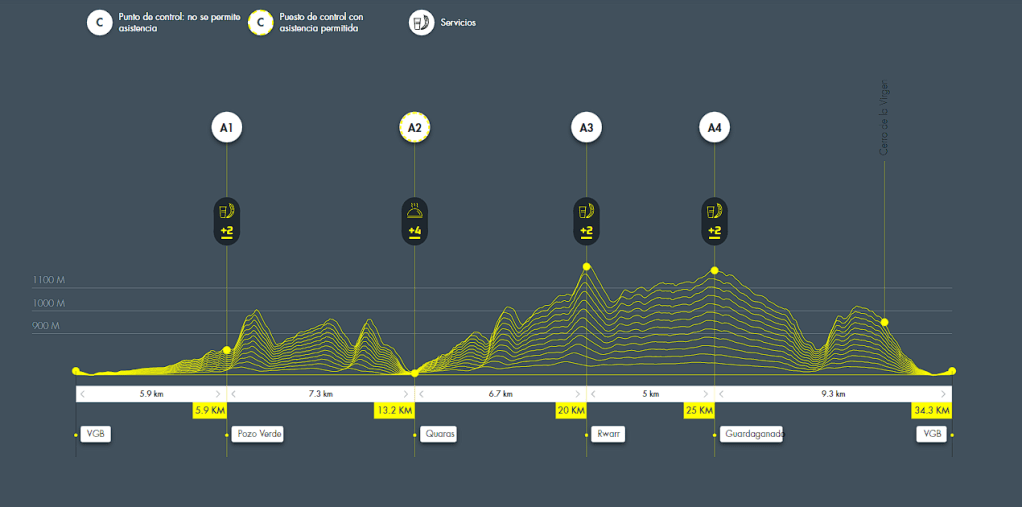Open the A4 checkpoint marker
The width and height of the screenshot is (1022, 507).
(714, 128)
